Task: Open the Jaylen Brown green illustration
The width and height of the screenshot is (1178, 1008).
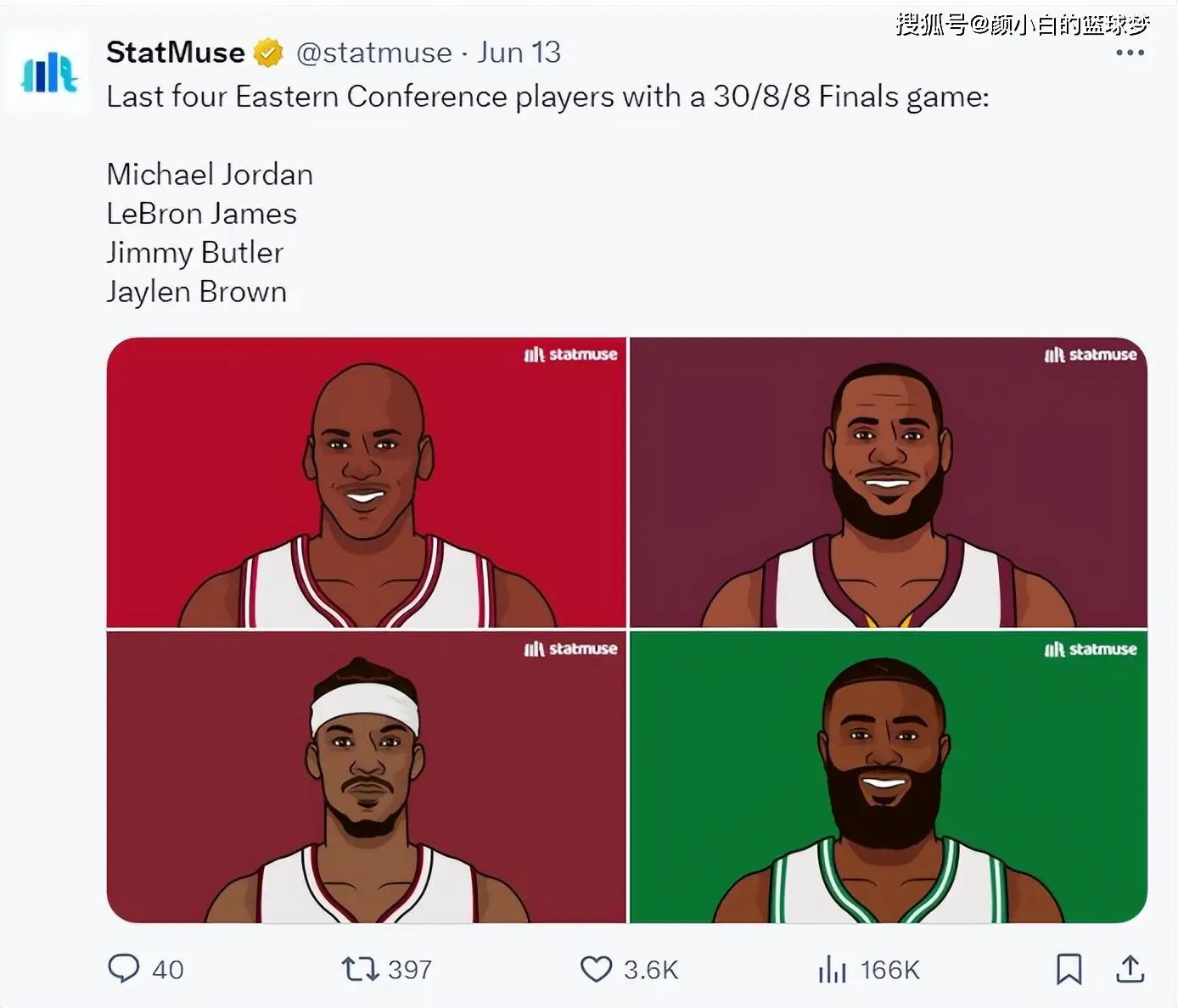Action: (889, 777)
